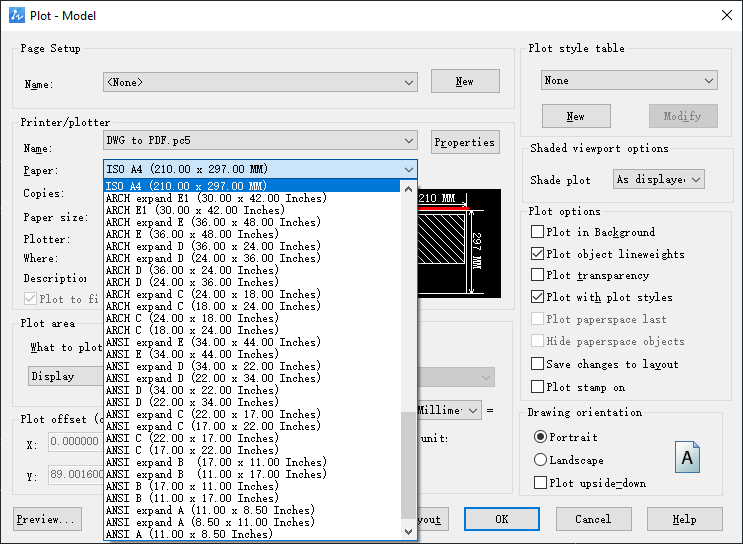Select ANSI expand A (8.50 x 11.00 Inches)
Viewport: 743px width, 544px height.
point(252,522)
